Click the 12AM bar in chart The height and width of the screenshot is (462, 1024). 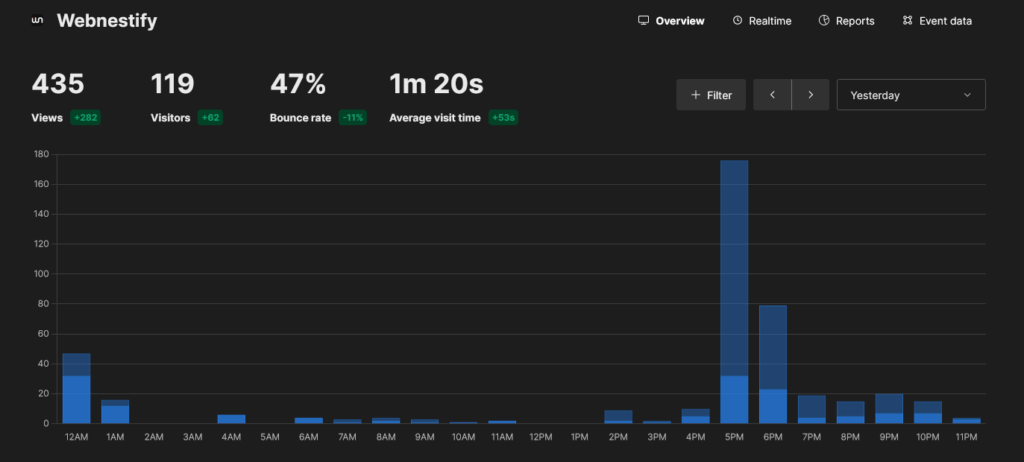(x=76, y=390)
